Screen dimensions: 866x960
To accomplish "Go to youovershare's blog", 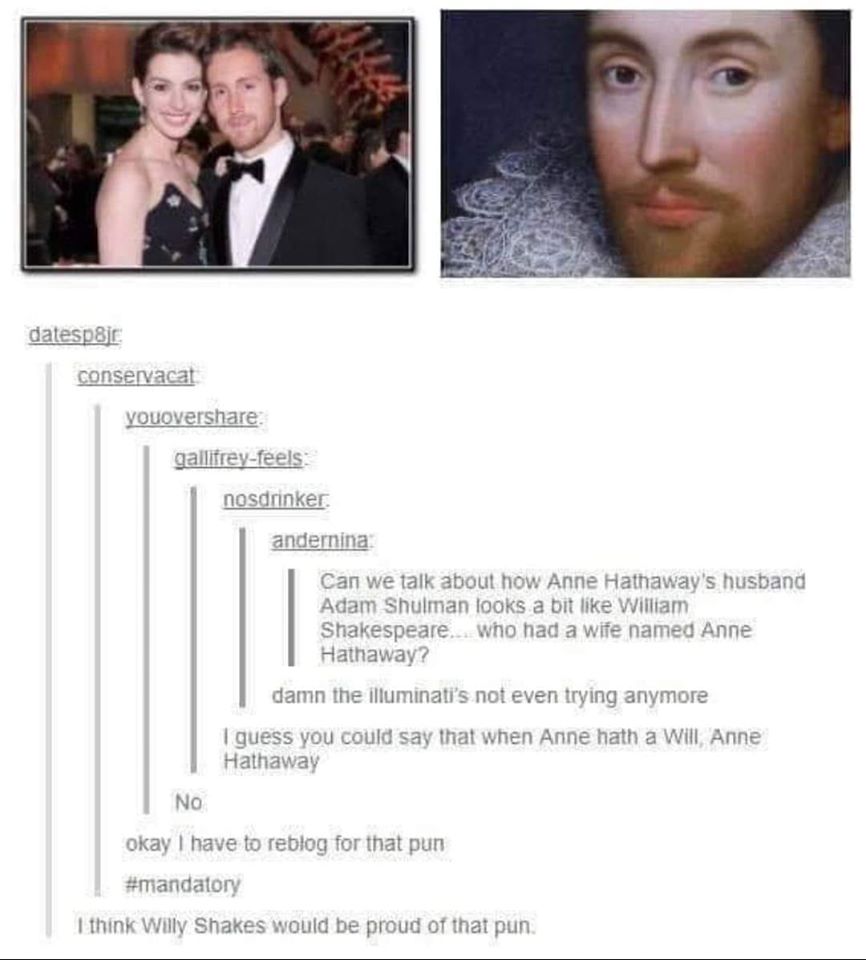I will 192,417.
